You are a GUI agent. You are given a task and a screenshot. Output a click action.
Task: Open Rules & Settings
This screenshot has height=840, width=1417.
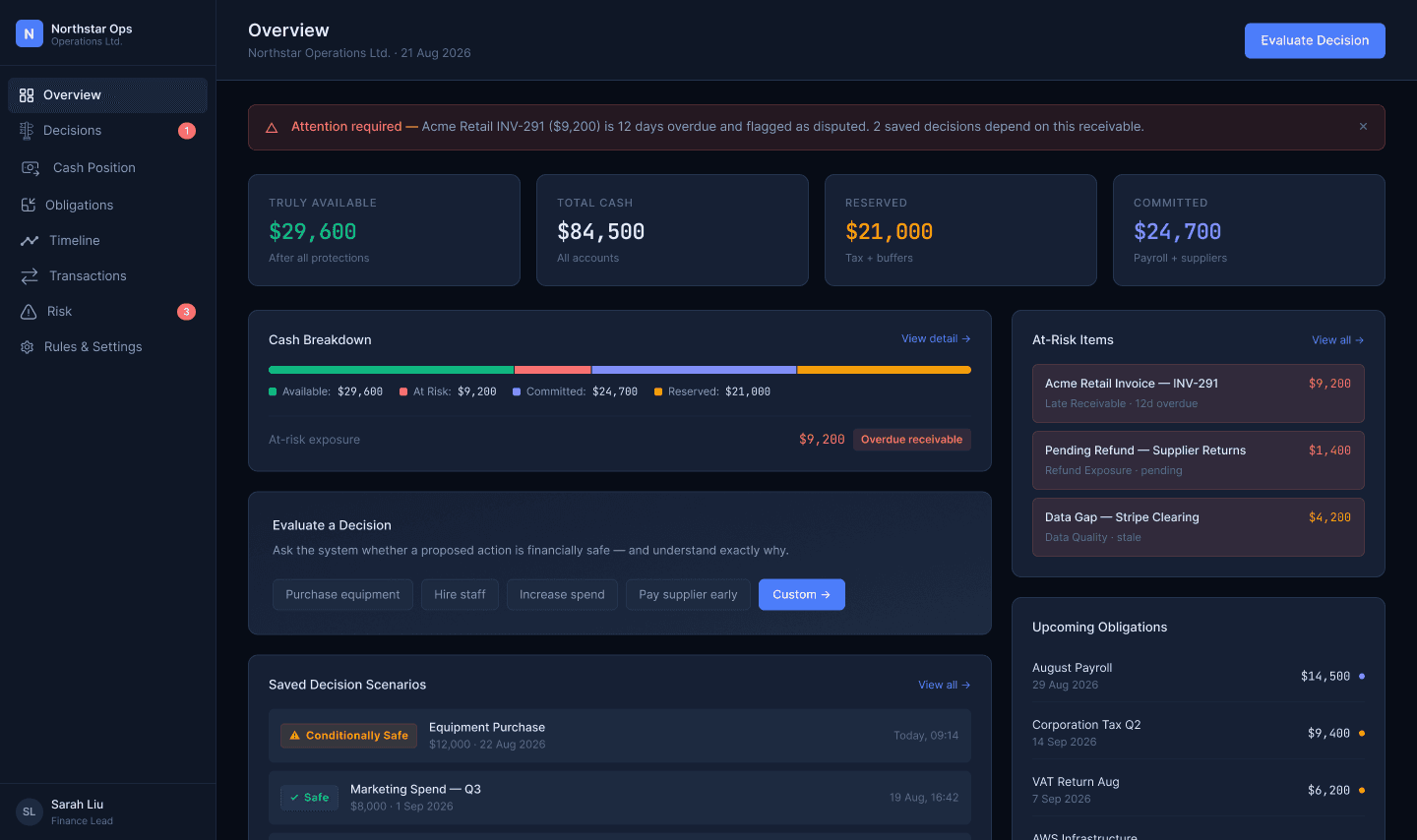click(108, 347)
